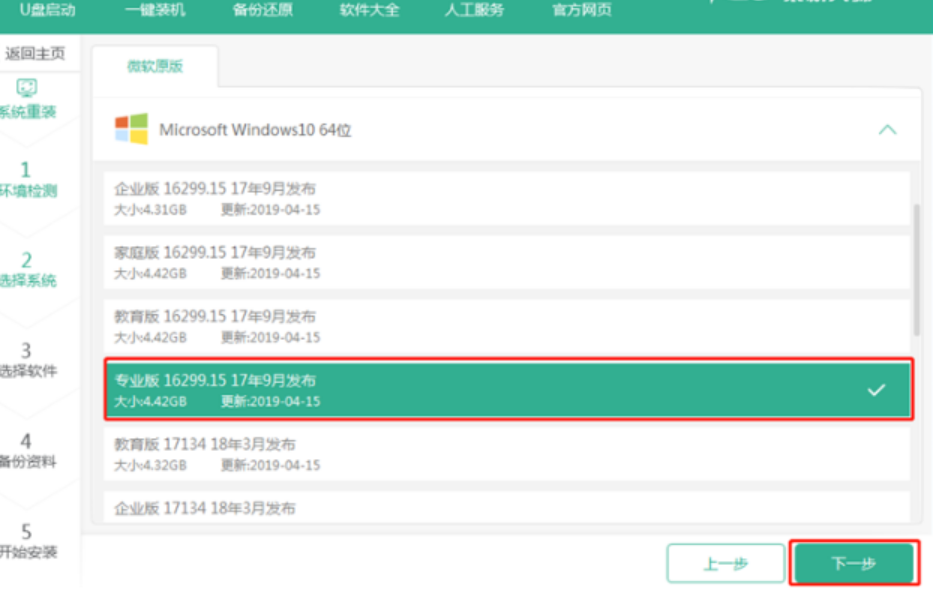The width and height of the screenshot is (933, 596).
Task: Open the 软件大全 menu item
Action: [370, 10]
